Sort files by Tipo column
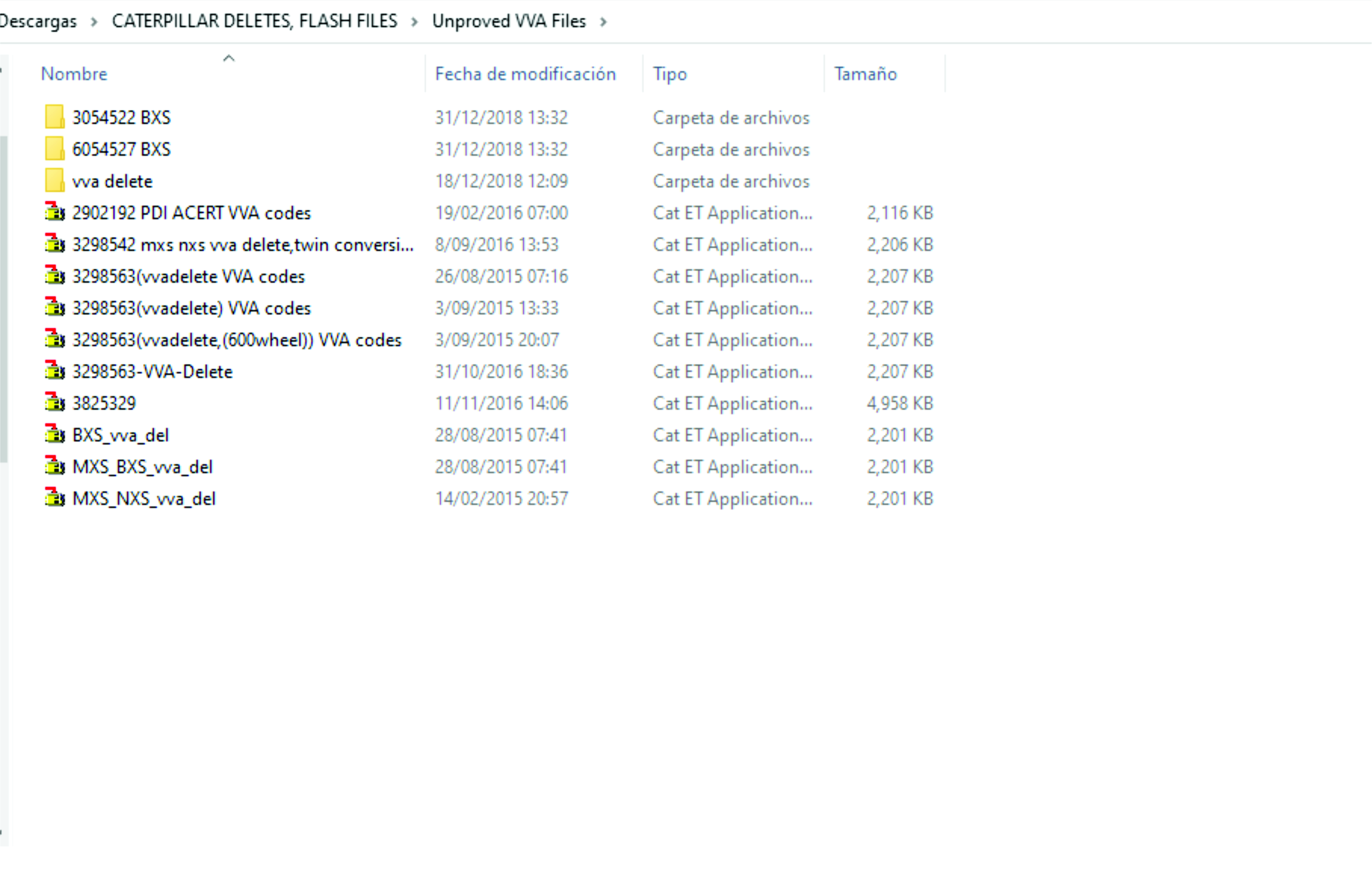The width and height of the screenshot is (1372, 874). [670, 74]
